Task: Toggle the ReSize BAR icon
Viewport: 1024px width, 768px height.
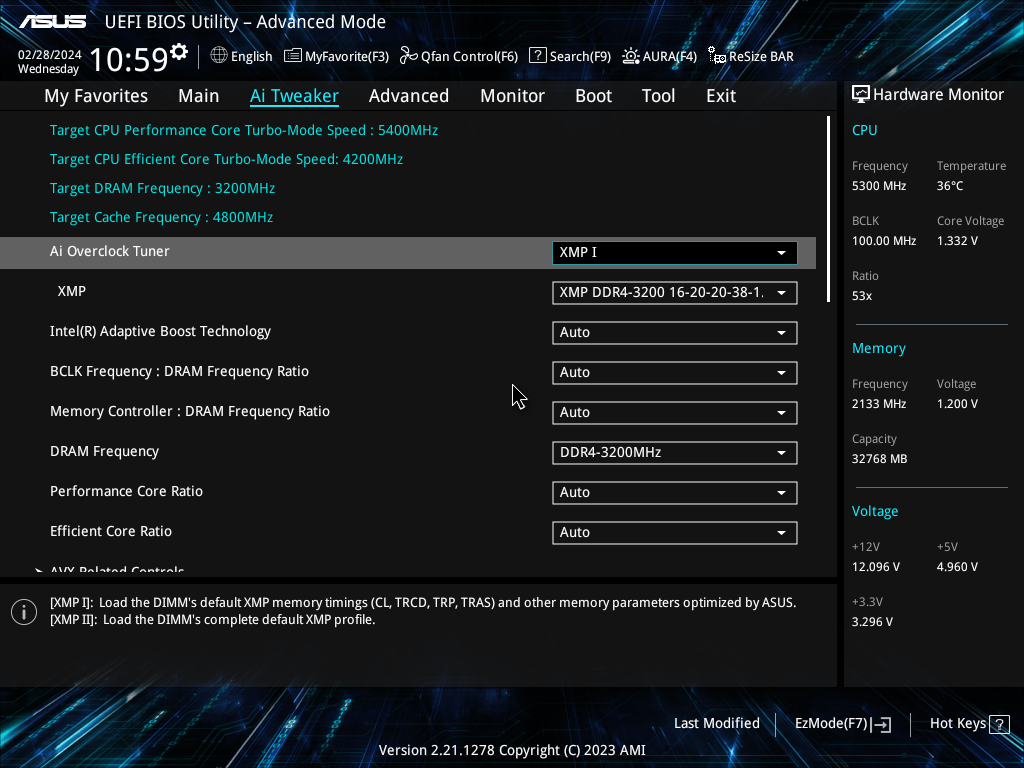Action: click(x=717, y=56)
